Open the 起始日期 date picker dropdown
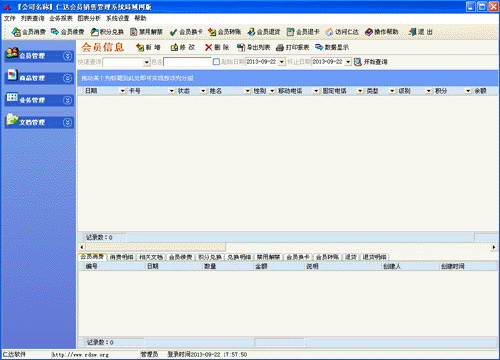Image resolution: width=500 pixels, height=360 pixels. (x=282, y=62)
